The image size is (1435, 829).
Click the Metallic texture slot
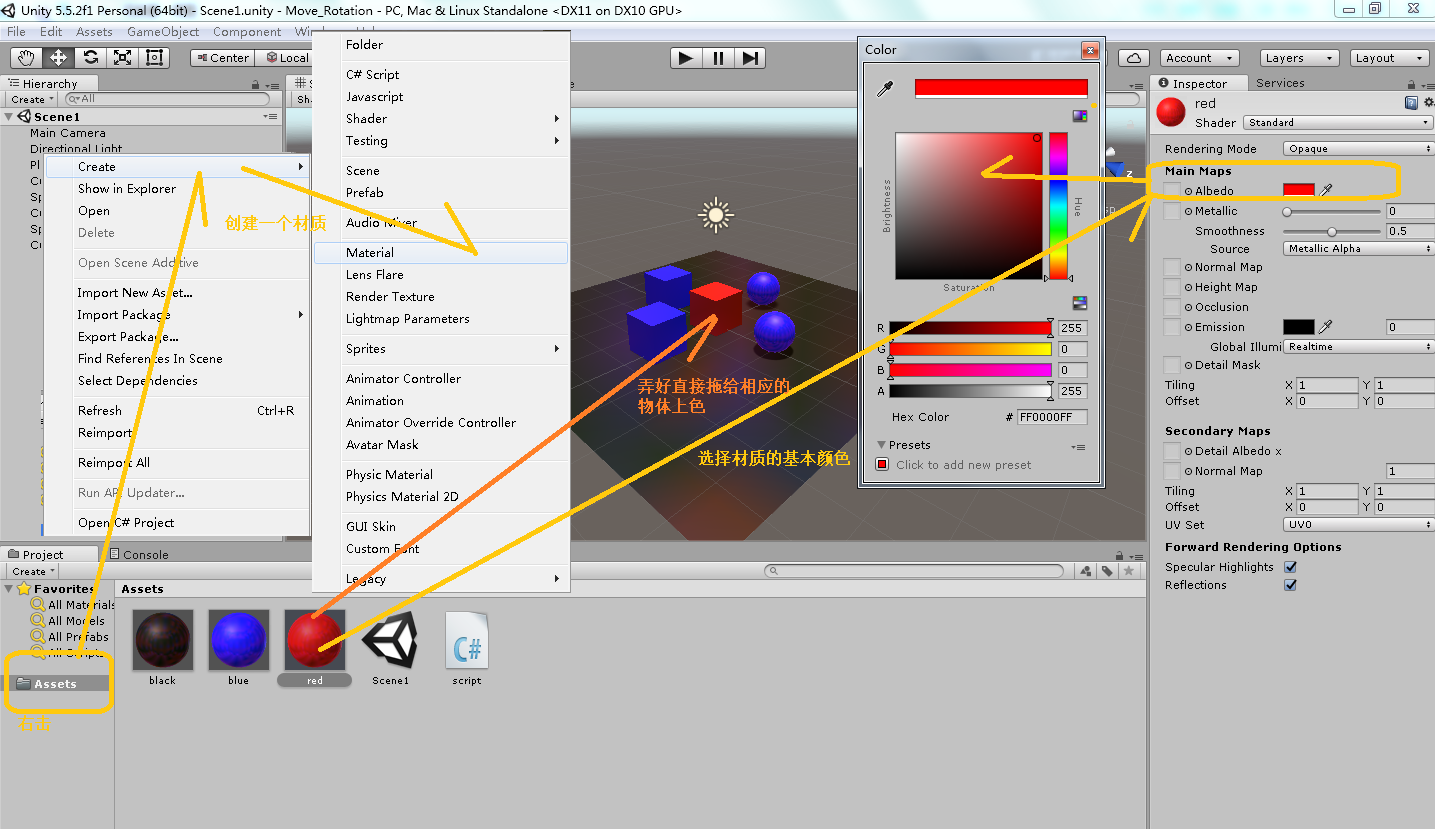pos(1173,211)
